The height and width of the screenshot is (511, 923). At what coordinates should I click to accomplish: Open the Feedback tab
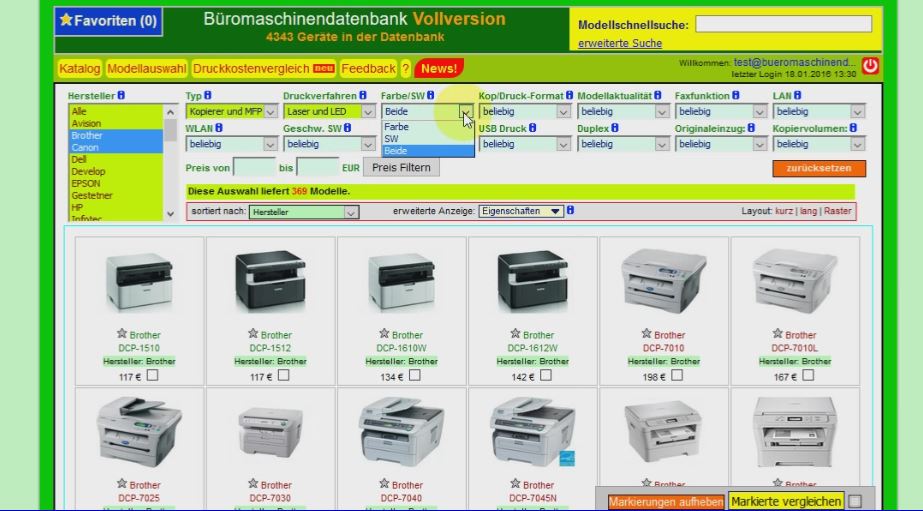(x=368, y=69)
